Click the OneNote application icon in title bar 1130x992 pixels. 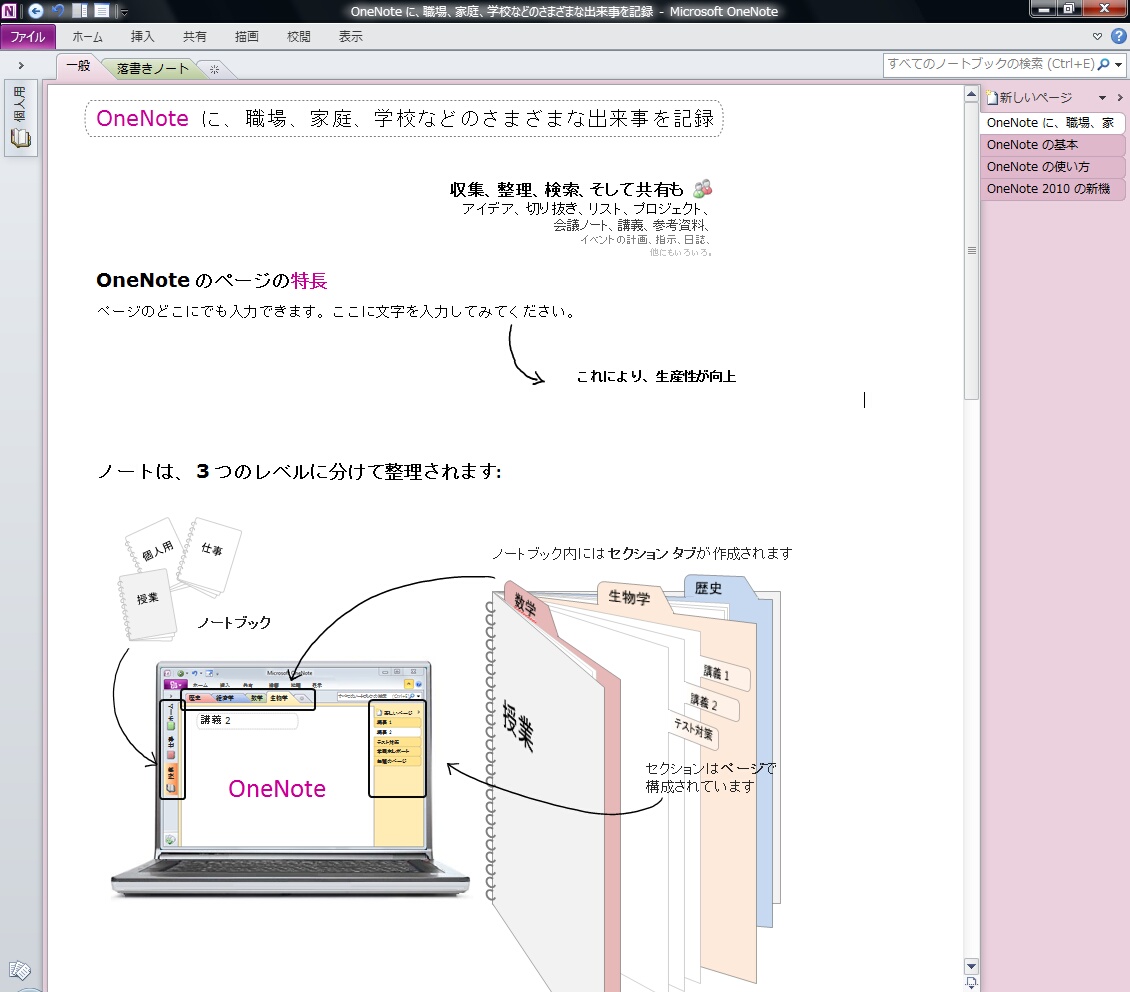9,11
